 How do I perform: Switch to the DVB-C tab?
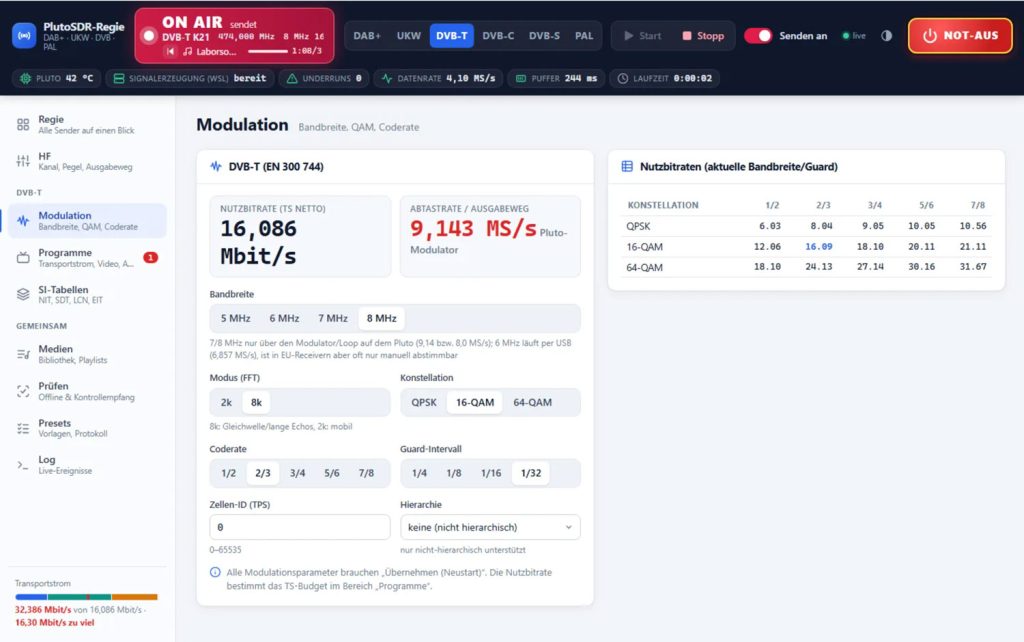498,36
